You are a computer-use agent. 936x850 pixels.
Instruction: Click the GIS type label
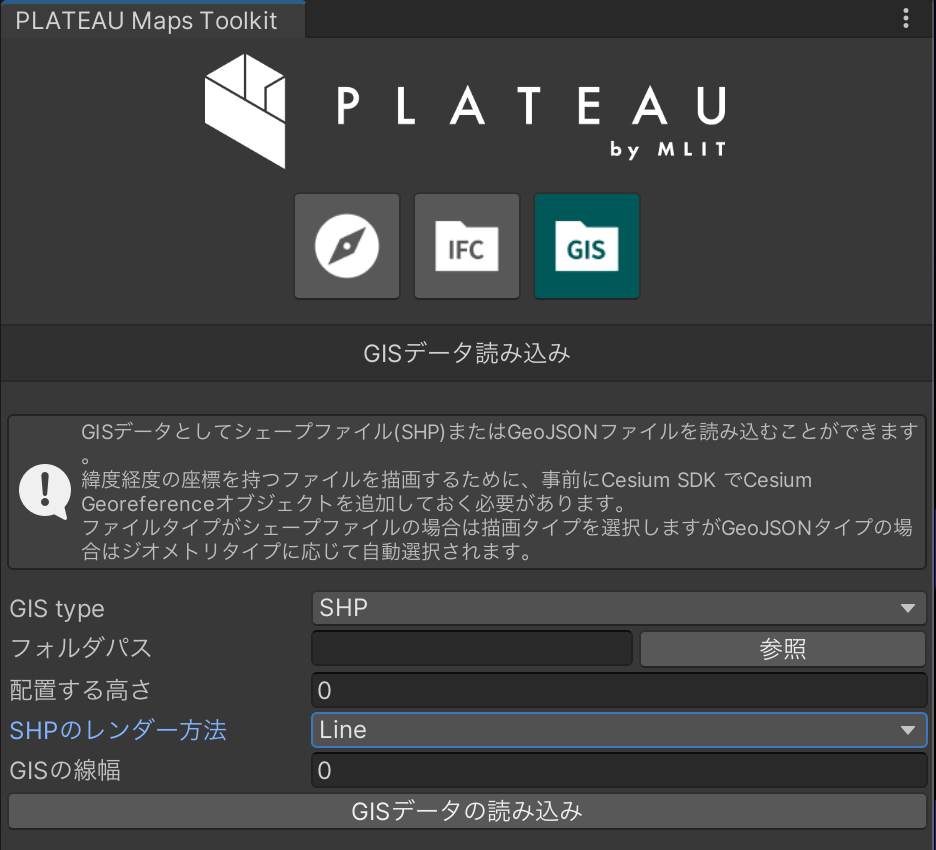[x=57, y=609]
